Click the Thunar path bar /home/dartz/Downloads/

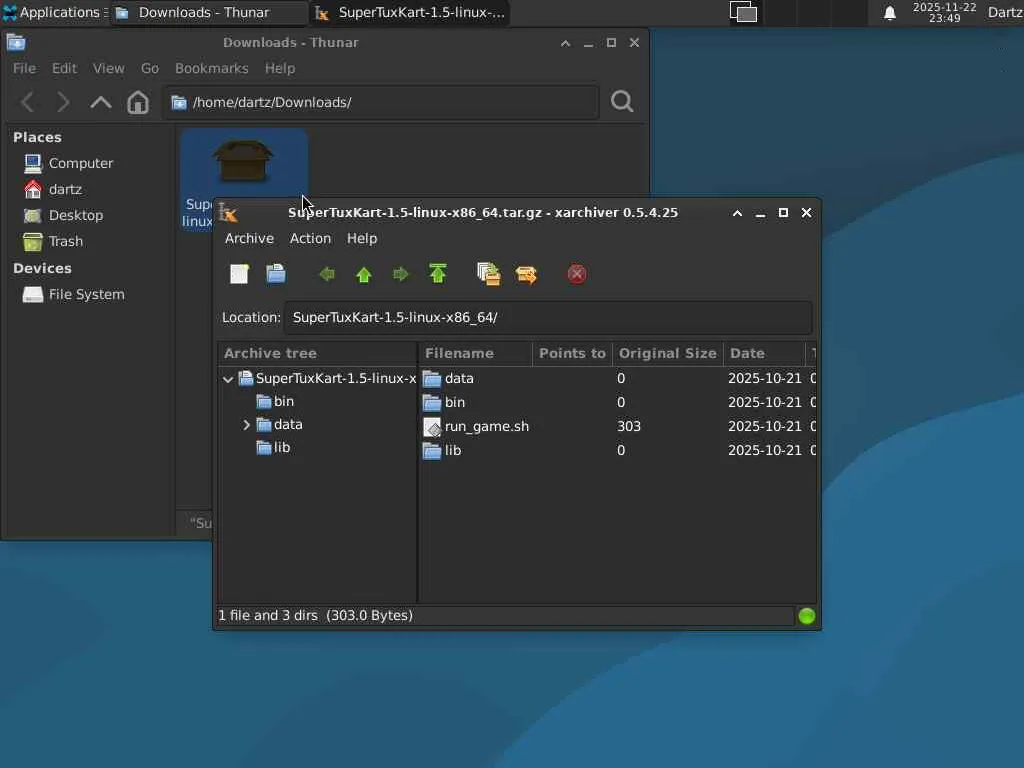[381, 103]
